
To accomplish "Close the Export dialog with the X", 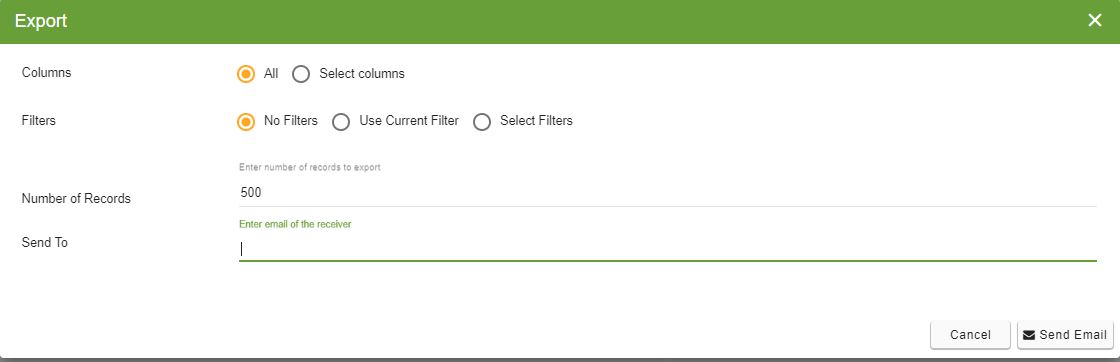I will 1094,21.
